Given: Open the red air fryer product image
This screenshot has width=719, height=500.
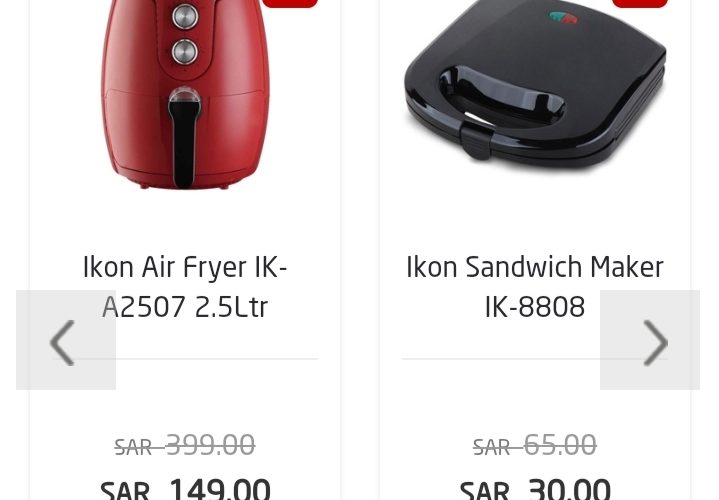Looking at the screenshot, I should coord(185,94).
